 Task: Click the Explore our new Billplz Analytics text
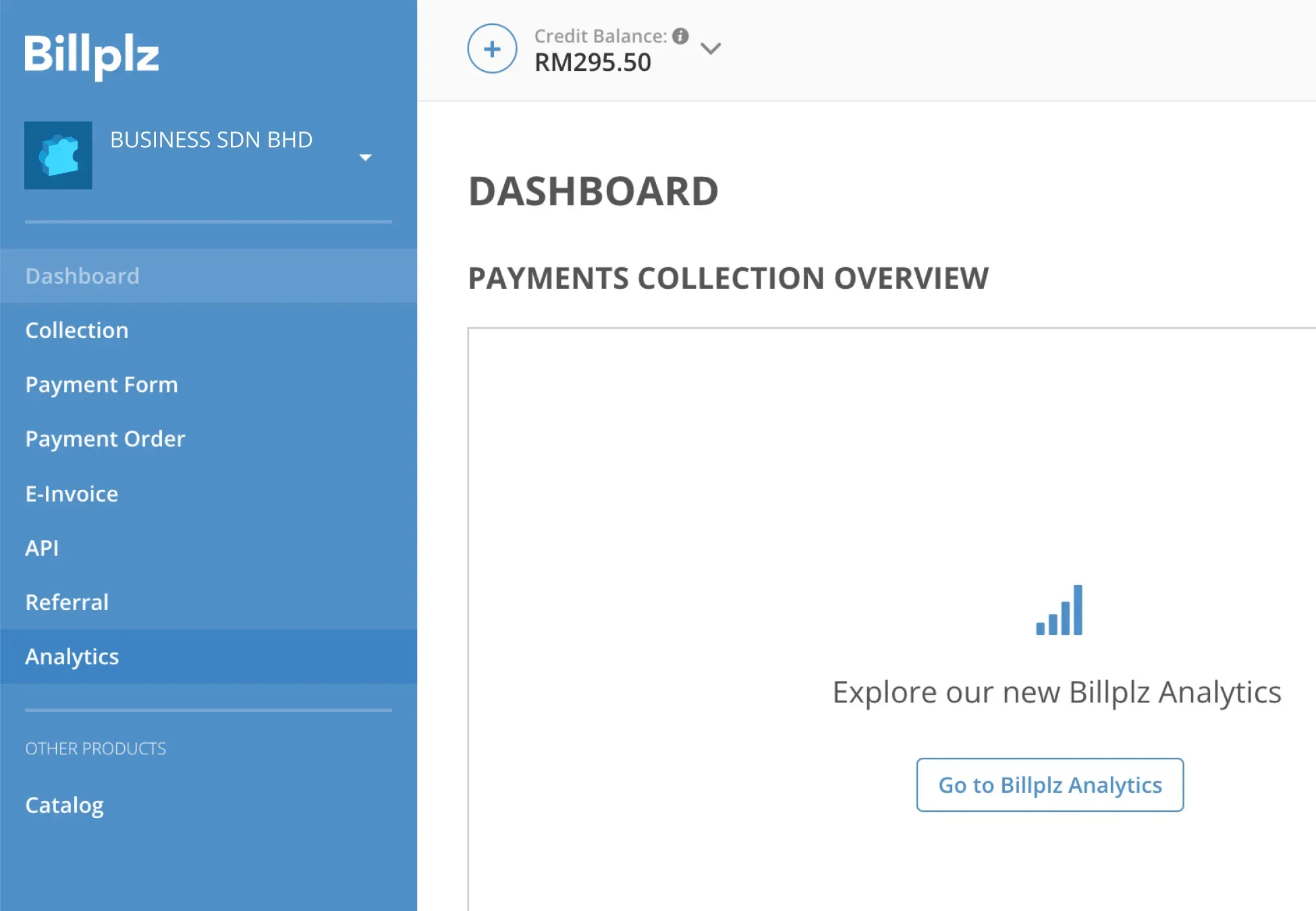[x=1056, y=692]
